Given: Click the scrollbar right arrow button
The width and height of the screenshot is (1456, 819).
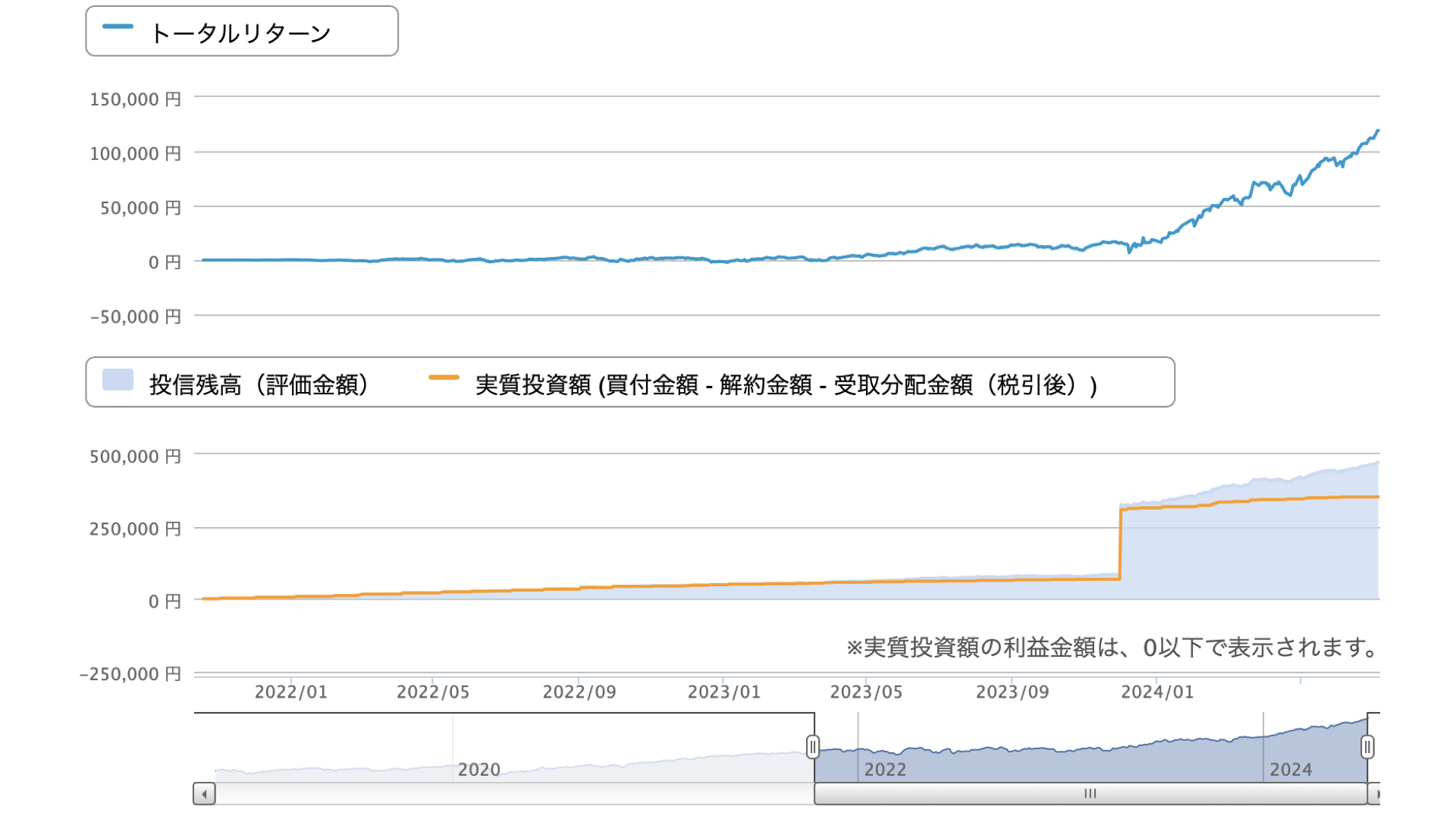Looking at the screenshot, I should tap(1374, 794).
